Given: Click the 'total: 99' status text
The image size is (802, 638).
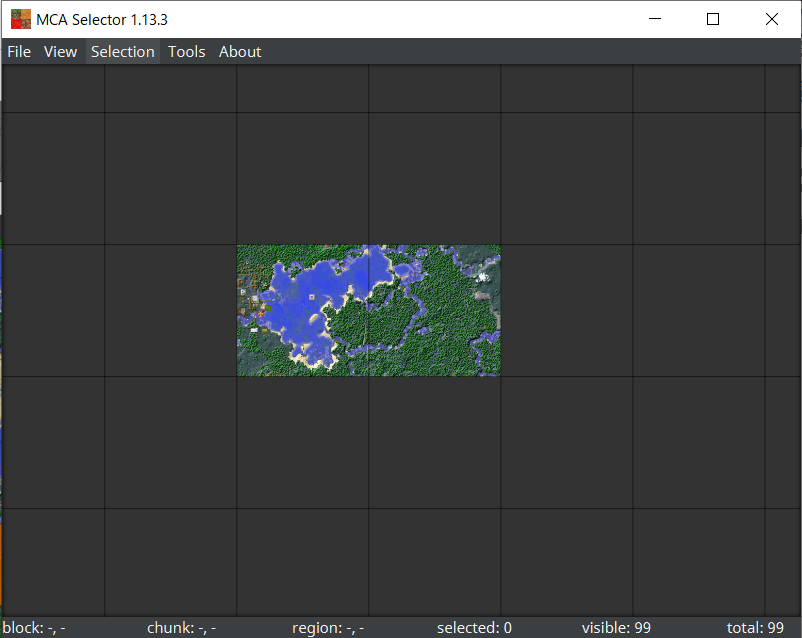Looking at the screenshot, I should [x=755, y=628].
